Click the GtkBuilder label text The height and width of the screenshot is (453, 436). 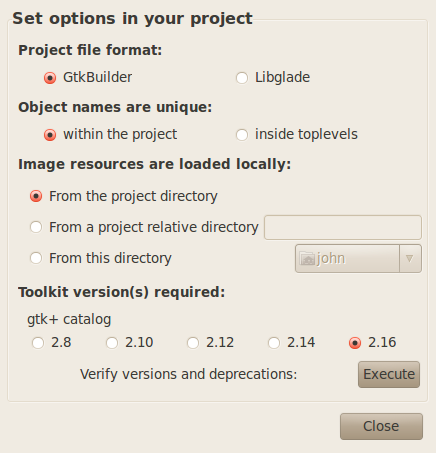[98, 77]
